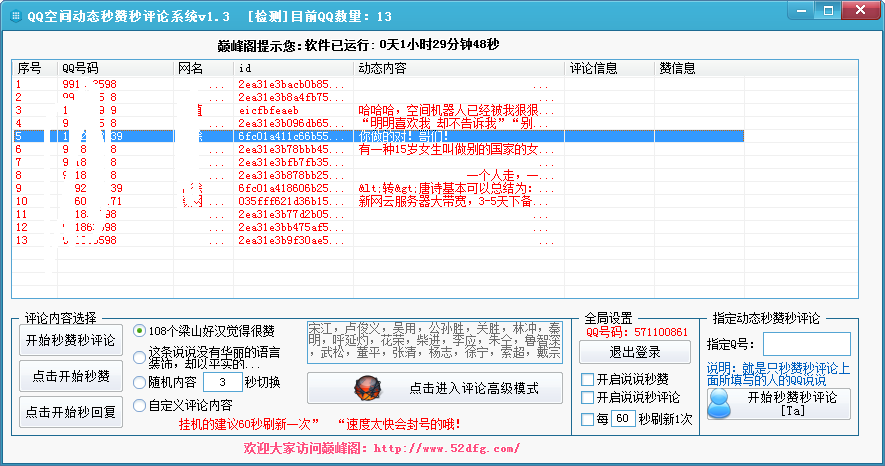
Task: Toggle the 每60秒刷新1次 checkbox
Action: 588,419
